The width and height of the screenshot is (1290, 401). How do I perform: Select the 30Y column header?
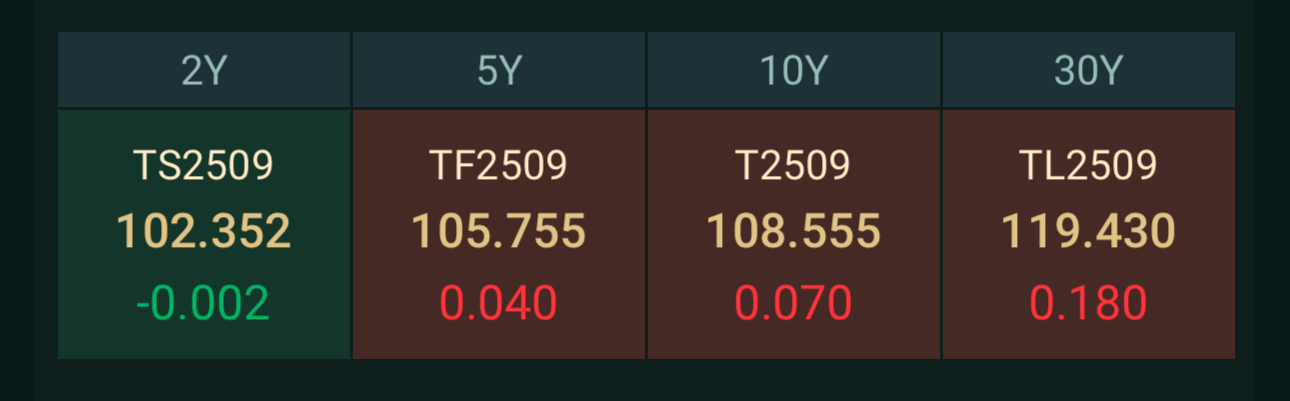tap(1089, 70)
